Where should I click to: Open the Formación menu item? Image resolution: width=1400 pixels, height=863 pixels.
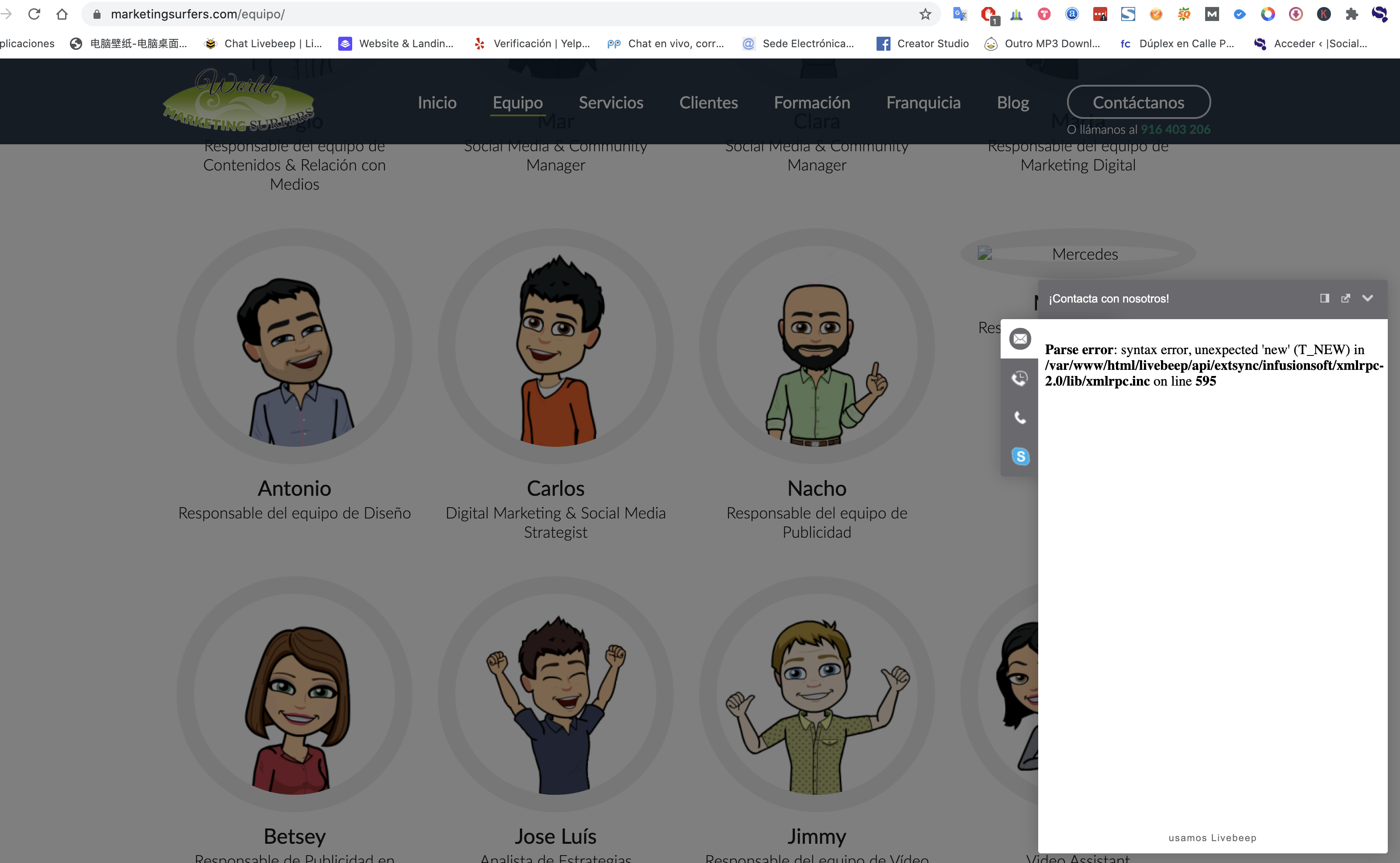[812, 103]
